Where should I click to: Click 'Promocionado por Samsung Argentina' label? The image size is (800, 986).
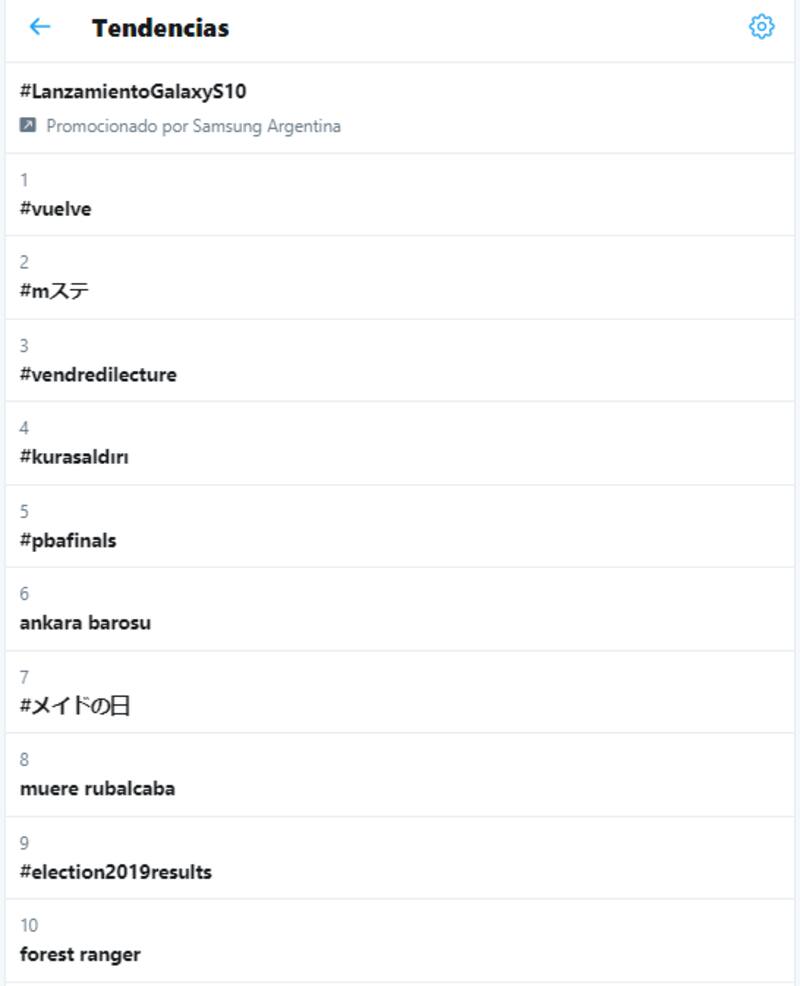pos(193,126)
